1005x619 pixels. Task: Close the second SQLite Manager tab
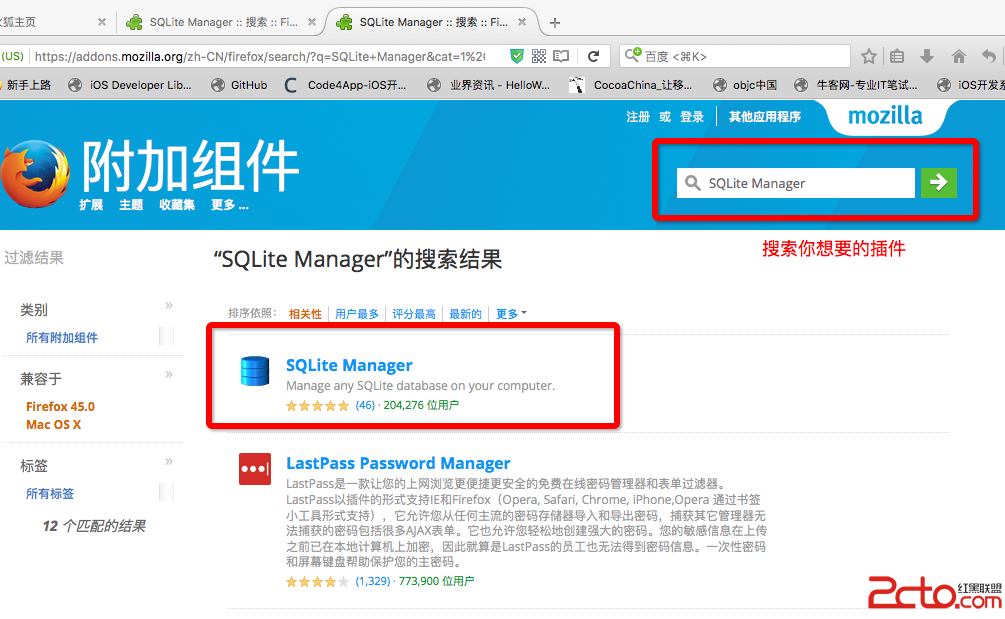[311, 22]
